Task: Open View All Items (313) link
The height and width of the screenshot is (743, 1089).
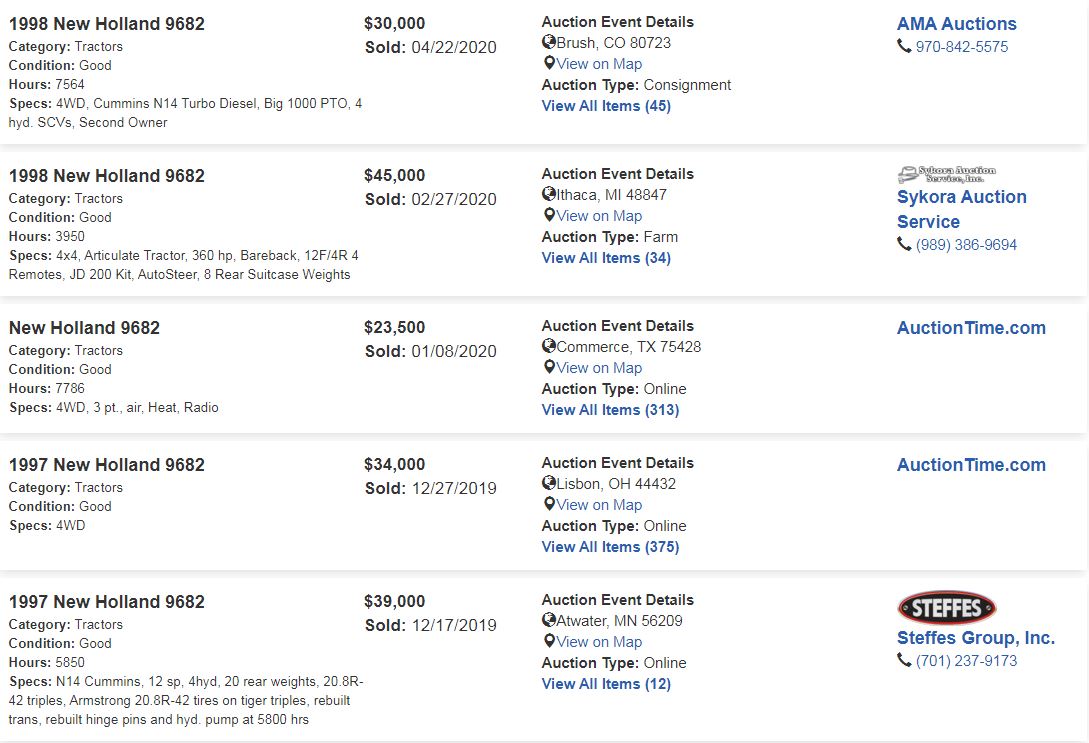Action: point(610,410)
